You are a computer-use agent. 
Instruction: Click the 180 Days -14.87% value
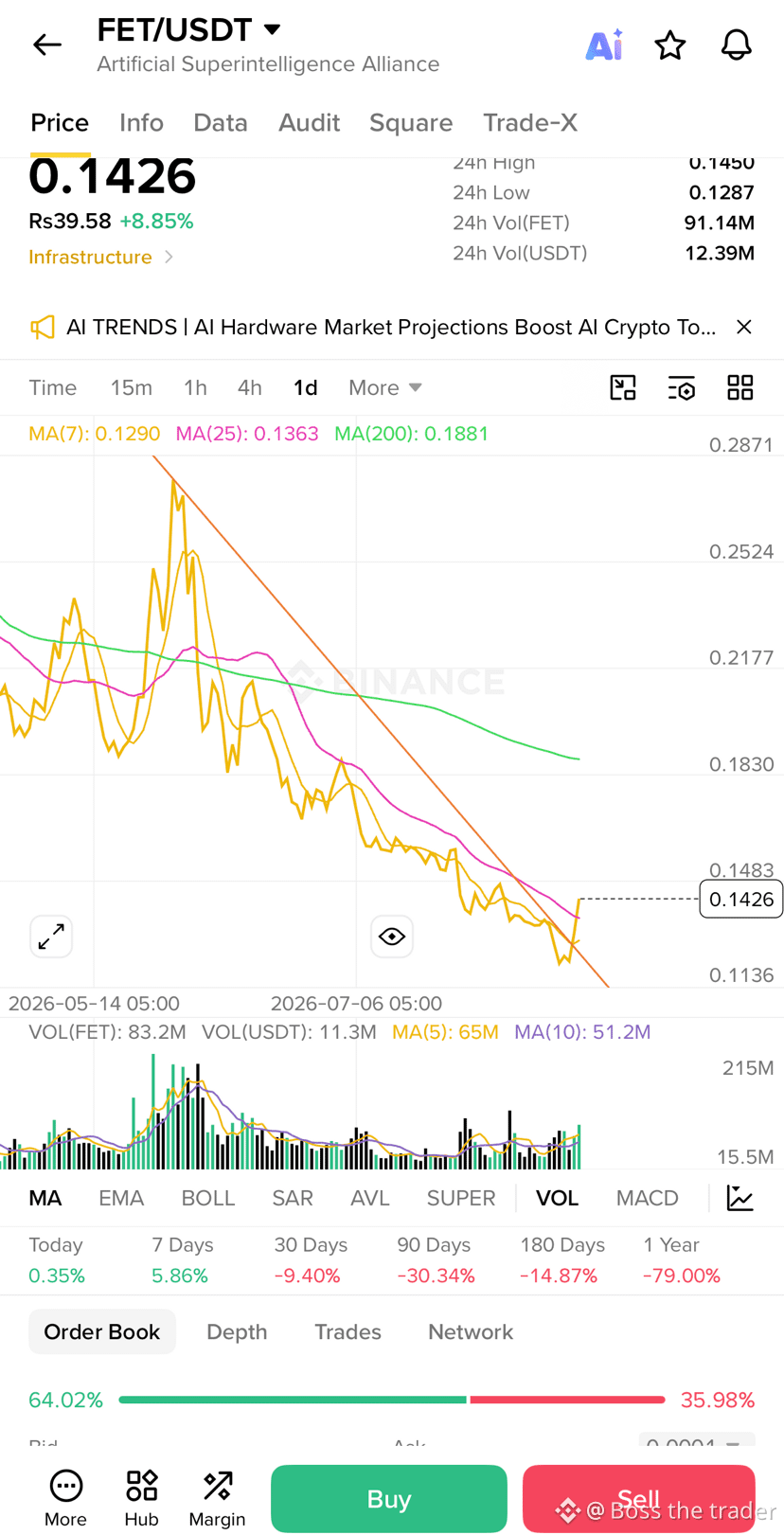point(559,1276)
